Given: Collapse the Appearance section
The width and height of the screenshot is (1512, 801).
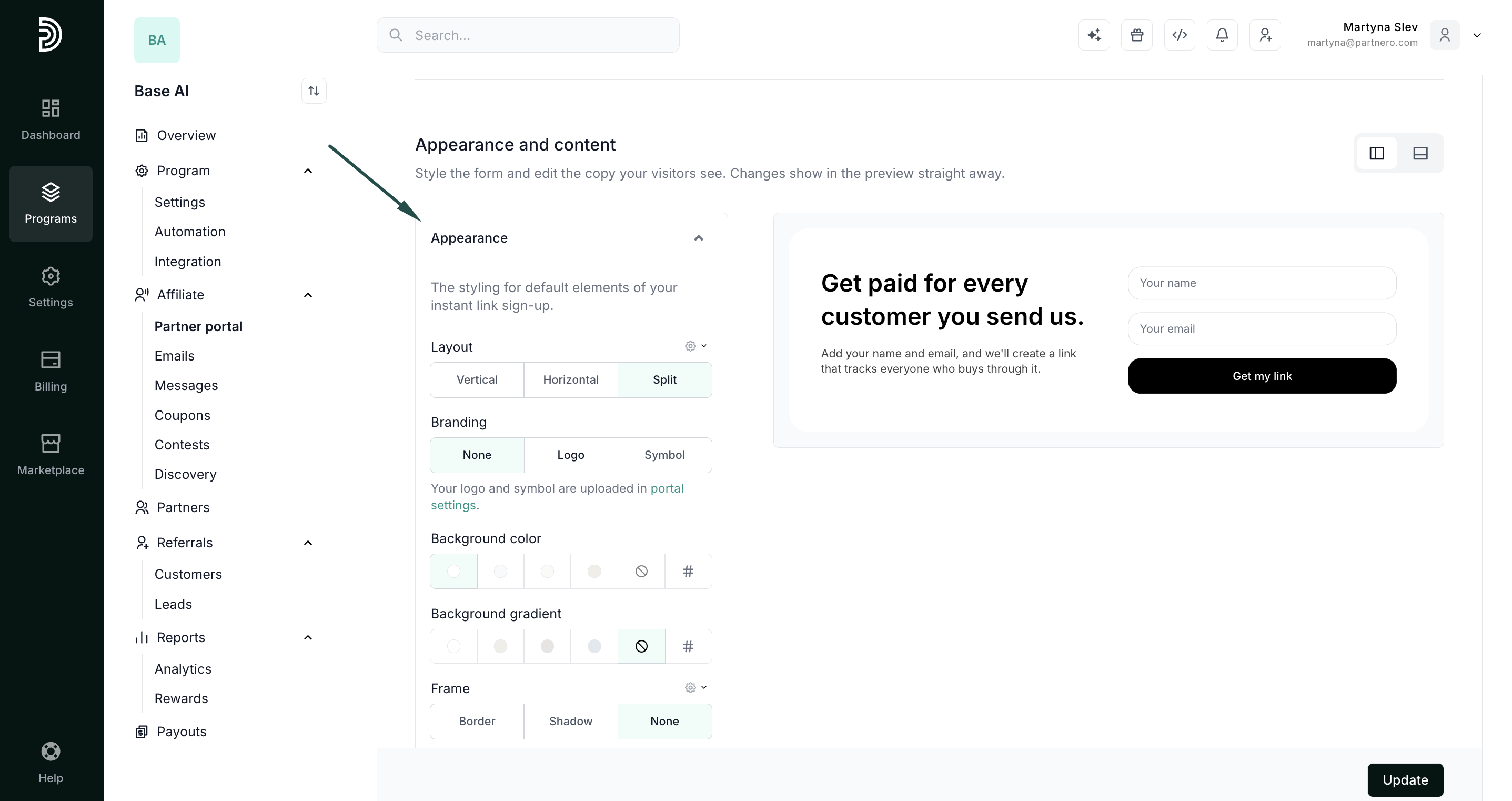Looking at the screenshot, I should coord(699,238).
